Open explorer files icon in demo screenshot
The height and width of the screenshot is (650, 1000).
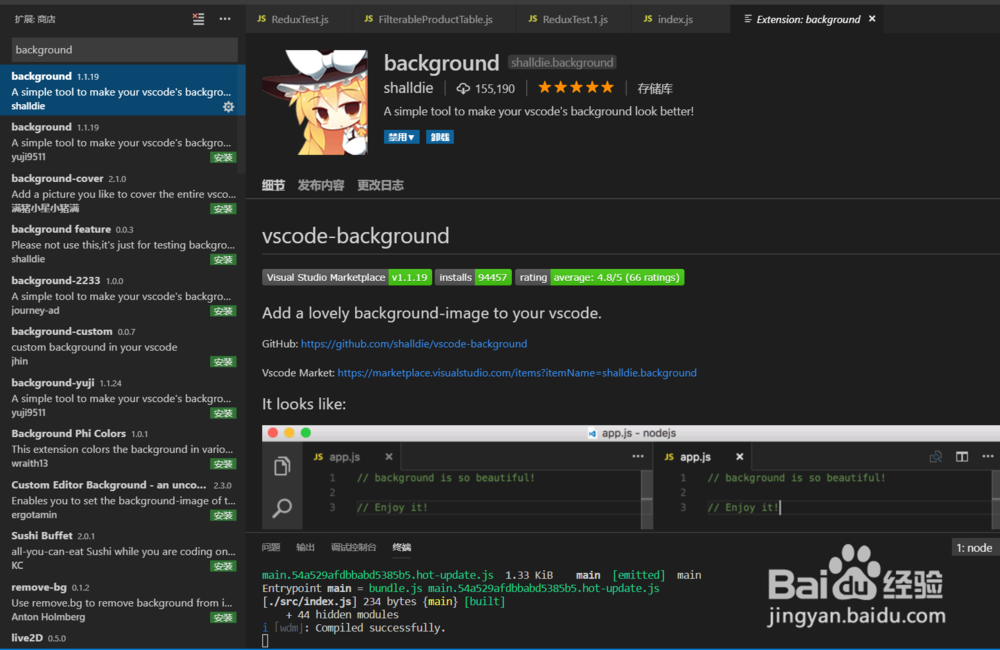pyautogui.click(x=282, y=466)
